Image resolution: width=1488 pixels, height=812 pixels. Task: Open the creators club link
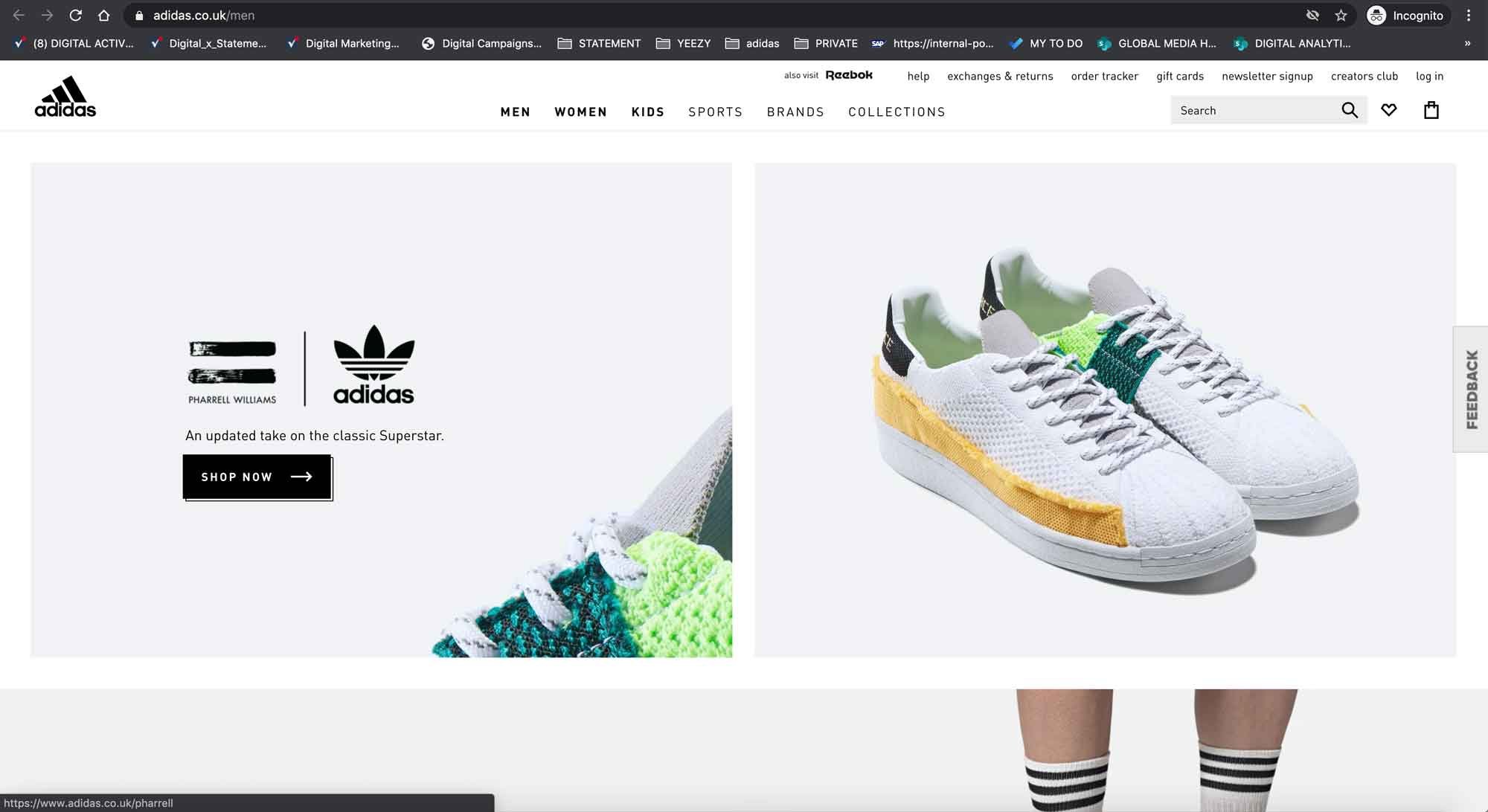[x=1364, y=76]
